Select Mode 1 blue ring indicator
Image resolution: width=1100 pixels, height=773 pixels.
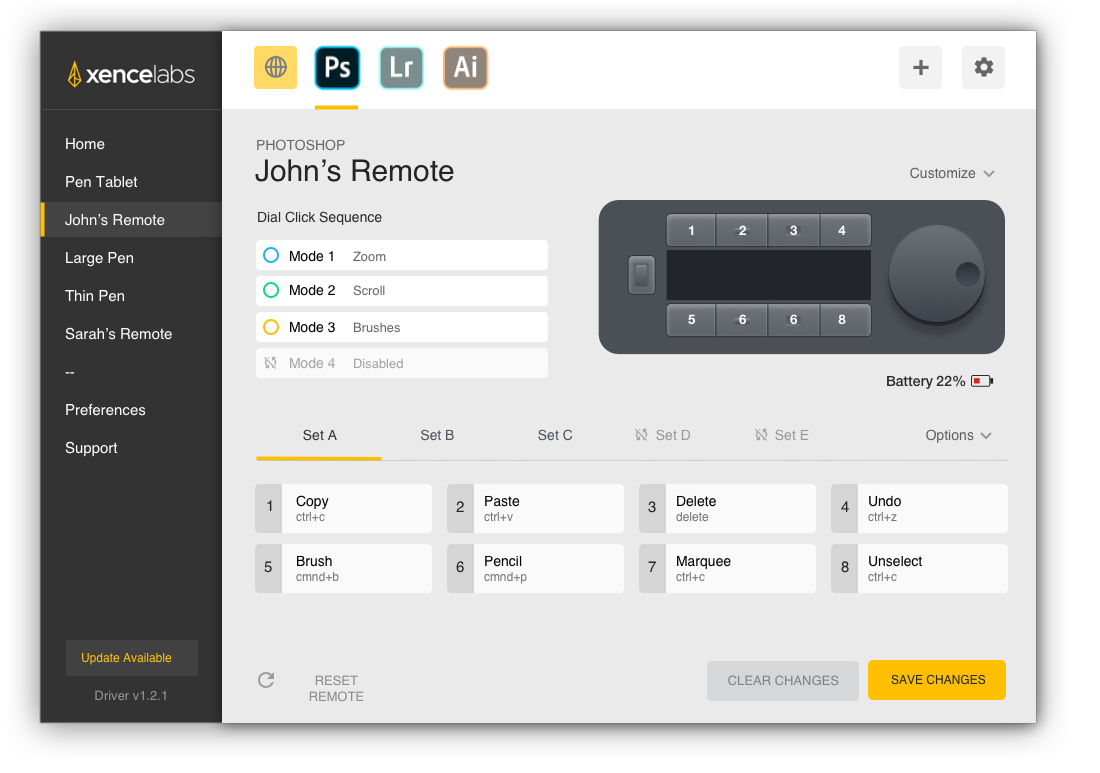coord(271,255)
